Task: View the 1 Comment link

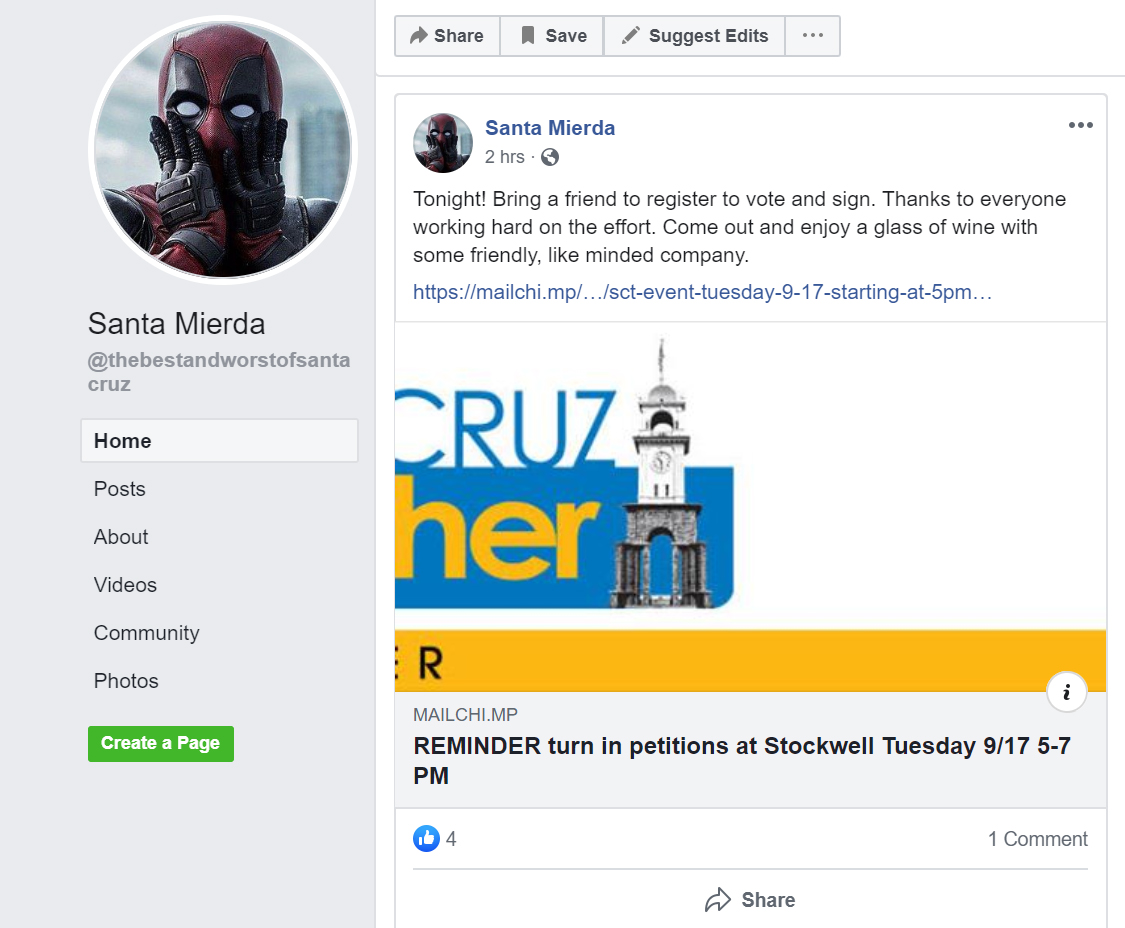Action: [1037, 839]
